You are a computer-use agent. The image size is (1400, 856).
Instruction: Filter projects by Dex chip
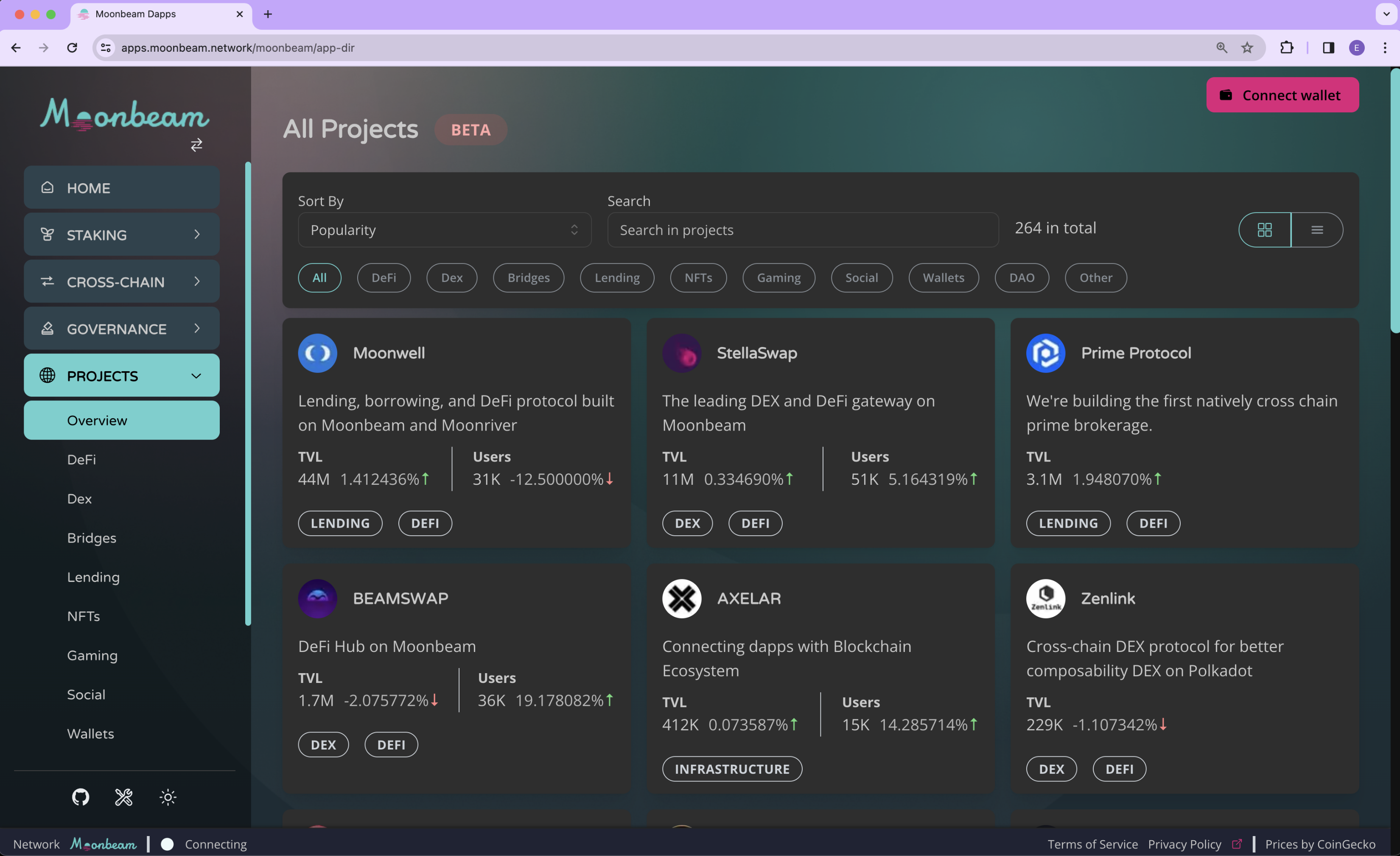pyautogui.click(x=452, y=278)
